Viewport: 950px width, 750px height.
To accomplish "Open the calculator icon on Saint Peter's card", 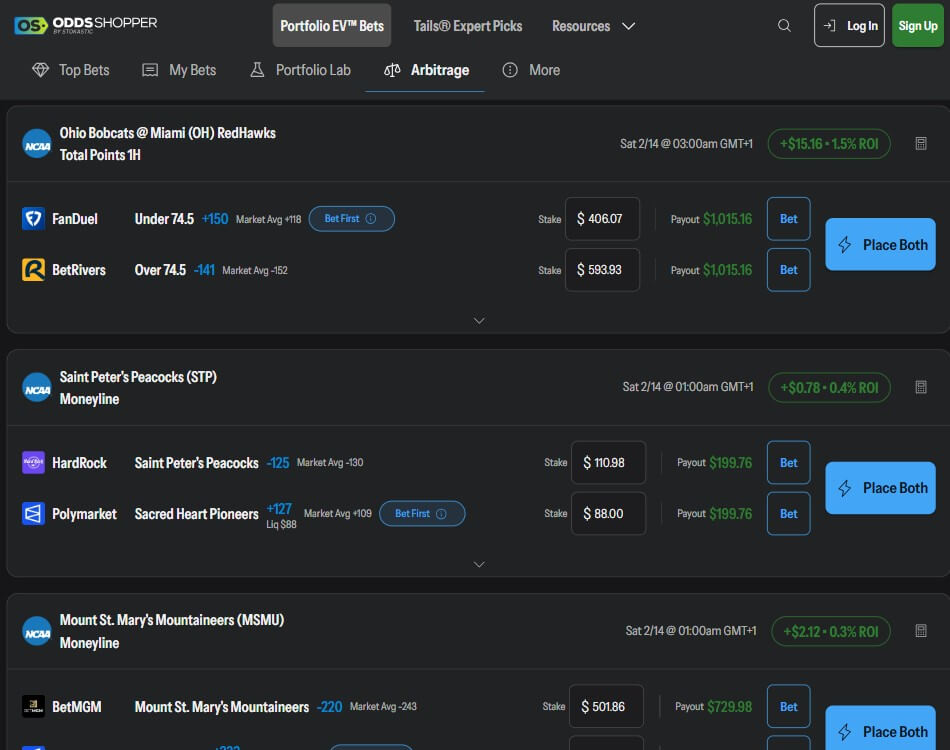I will click(x=920, y=387).
